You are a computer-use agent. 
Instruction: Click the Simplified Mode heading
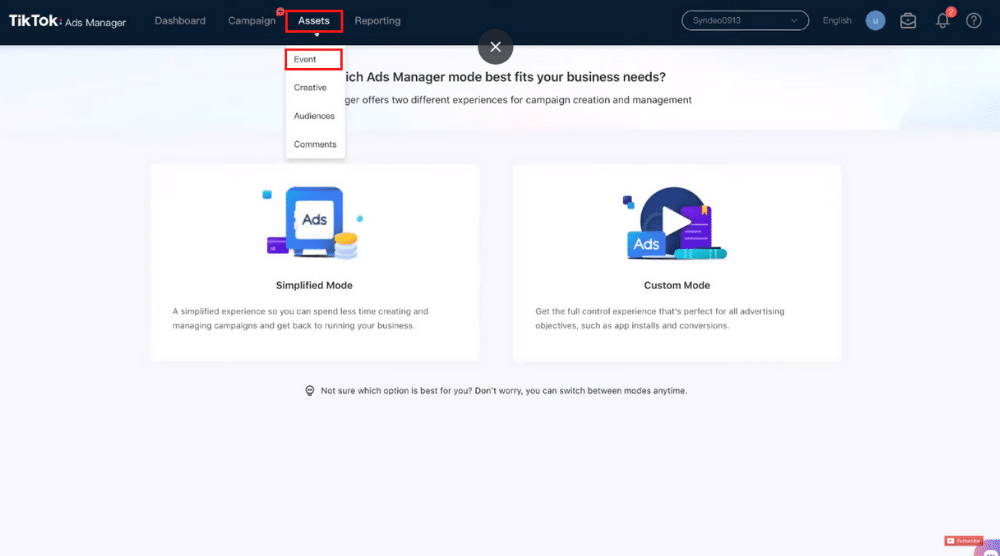314,285
